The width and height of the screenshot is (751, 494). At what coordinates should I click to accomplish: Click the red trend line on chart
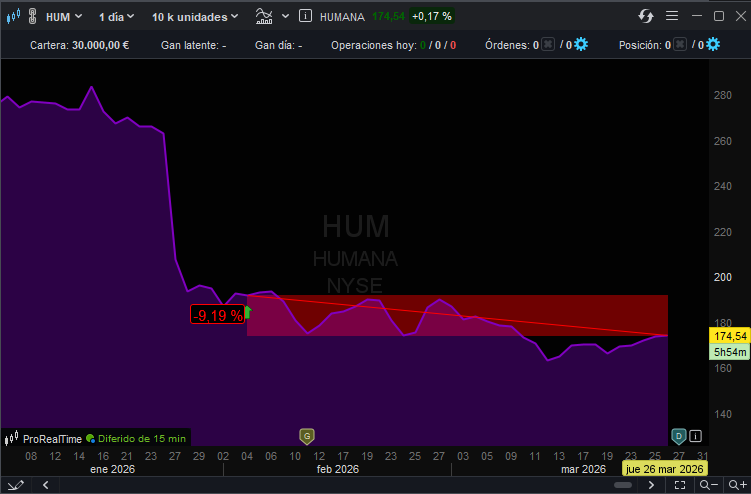[x=457, y=315]
